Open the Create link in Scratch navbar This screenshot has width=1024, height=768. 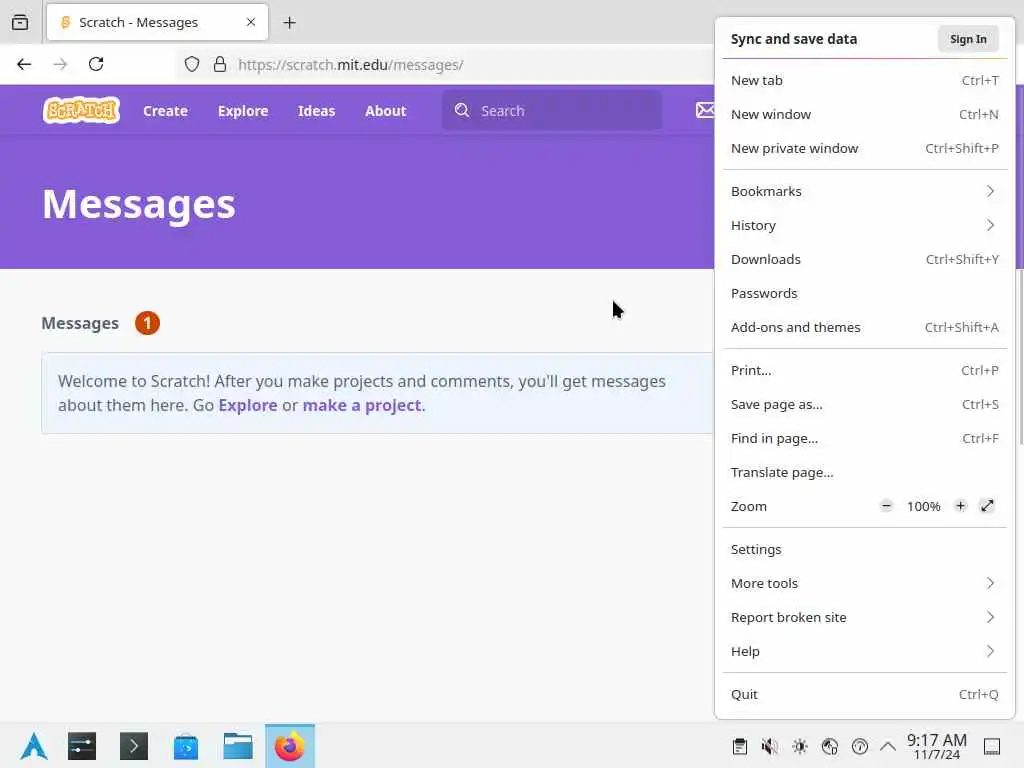pyautogui.click(x=165, y=110)
